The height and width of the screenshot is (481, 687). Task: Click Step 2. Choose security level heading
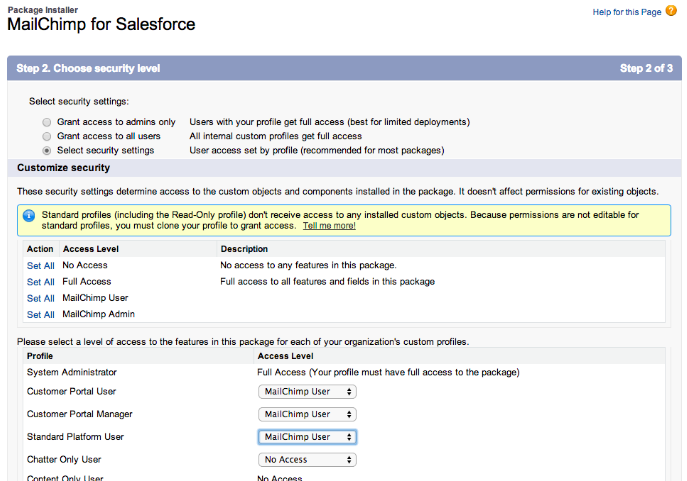[88, 68]
